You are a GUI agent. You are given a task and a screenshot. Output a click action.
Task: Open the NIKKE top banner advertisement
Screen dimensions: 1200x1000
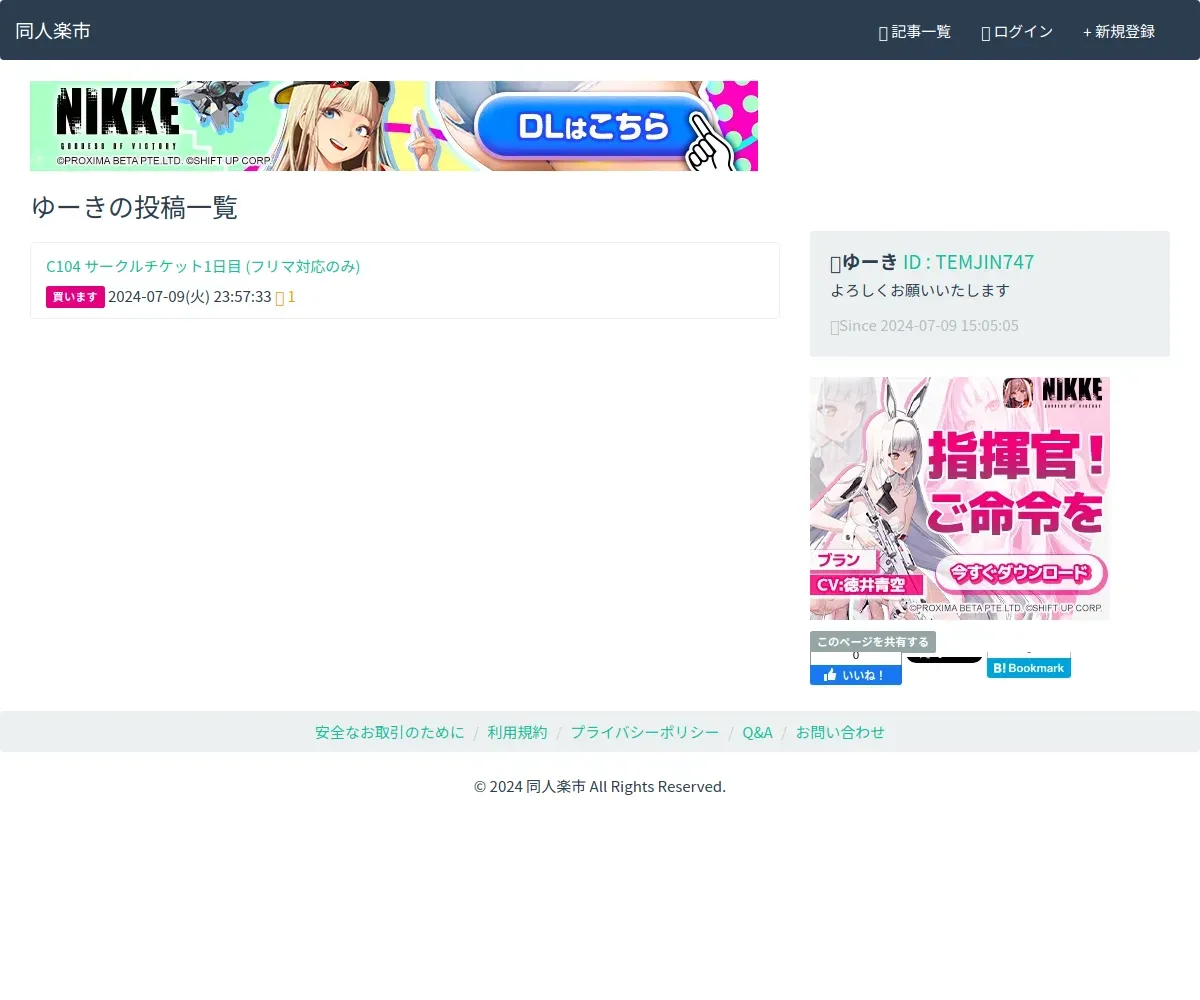[394, 126]
